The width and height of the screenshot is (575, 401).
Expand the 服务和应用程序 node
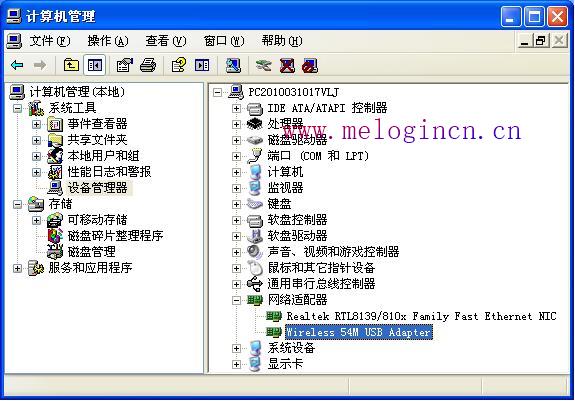18,268
